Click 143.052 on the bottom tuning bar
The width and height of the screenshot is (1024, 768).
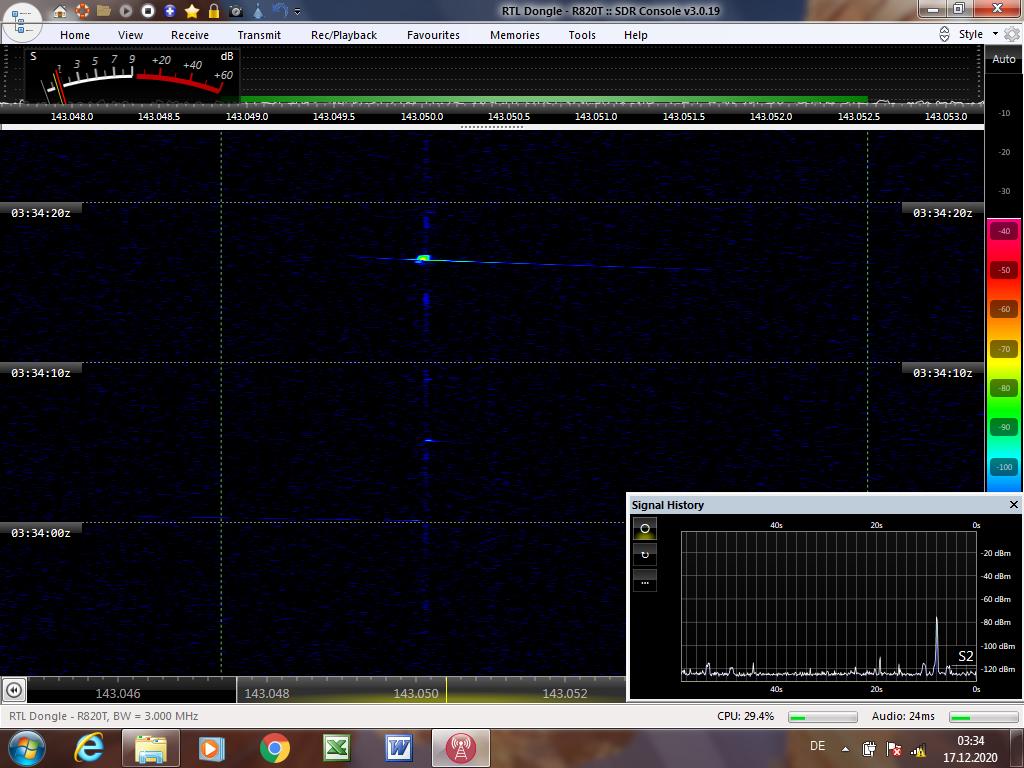[565, 694]
